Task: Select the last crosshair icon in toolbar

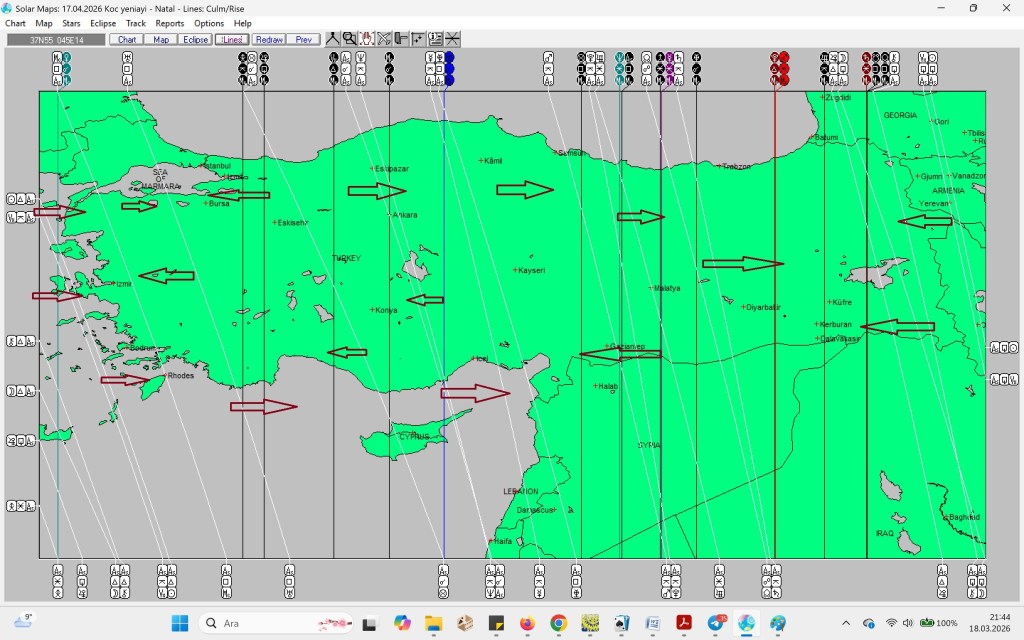Action: [453, 39]
